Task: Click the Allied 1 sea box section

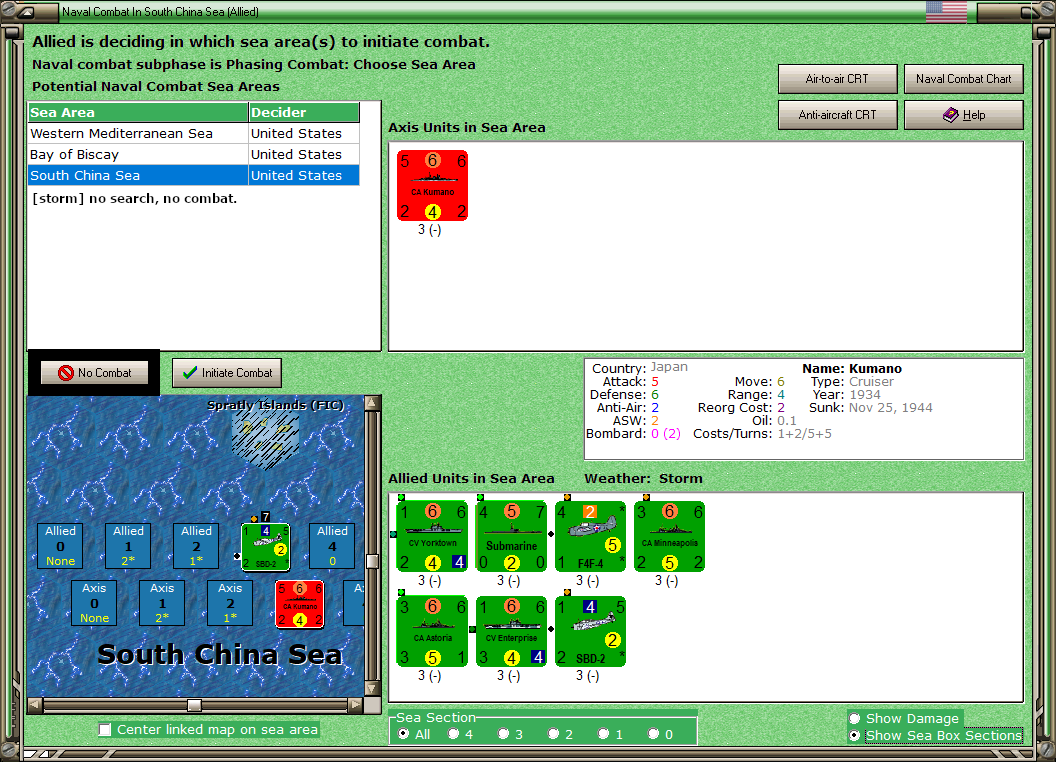Action: coord(128,546)
